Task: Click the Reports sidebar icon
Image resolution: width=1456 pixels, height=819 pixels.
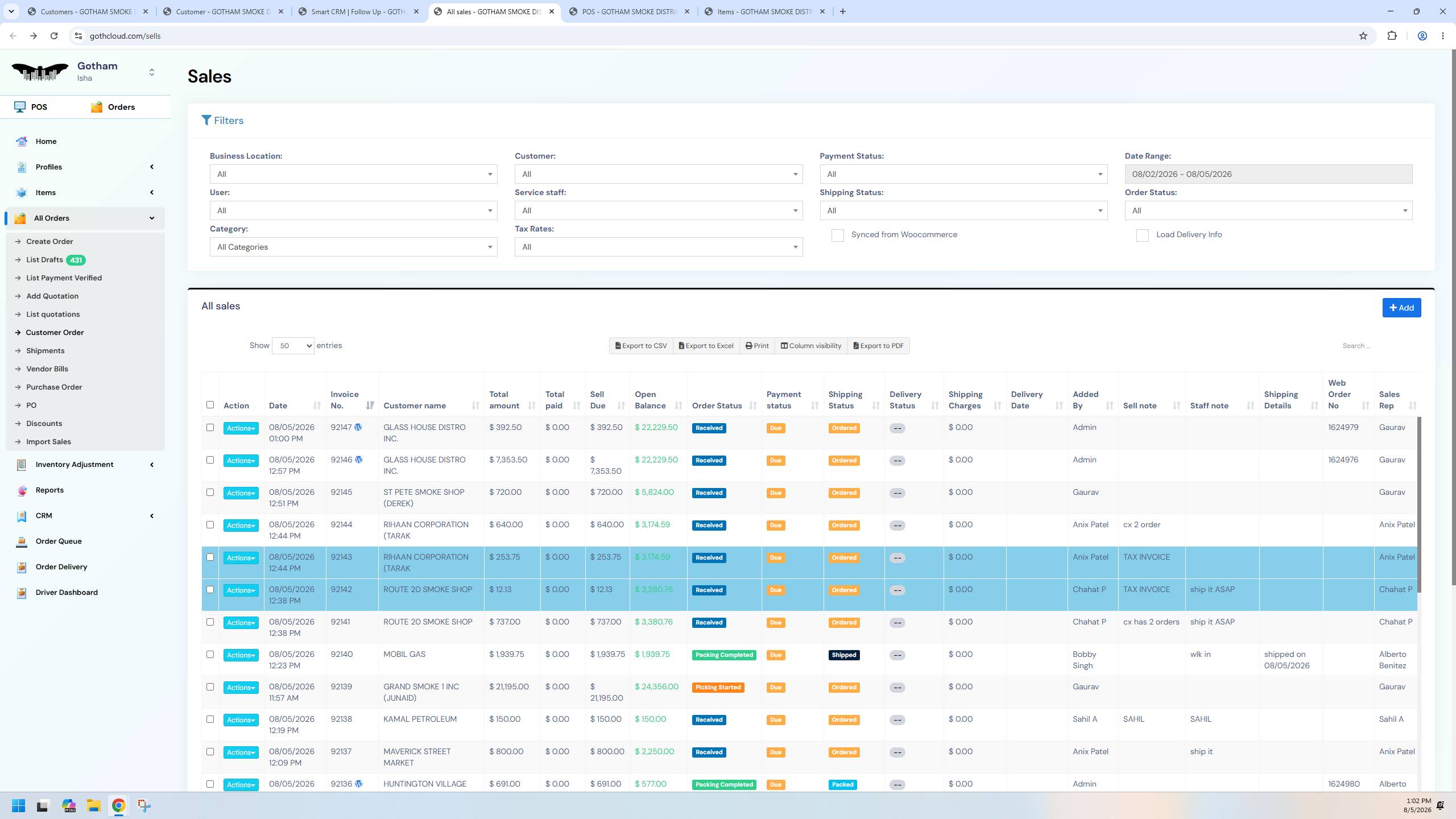Action: point(22,490)
